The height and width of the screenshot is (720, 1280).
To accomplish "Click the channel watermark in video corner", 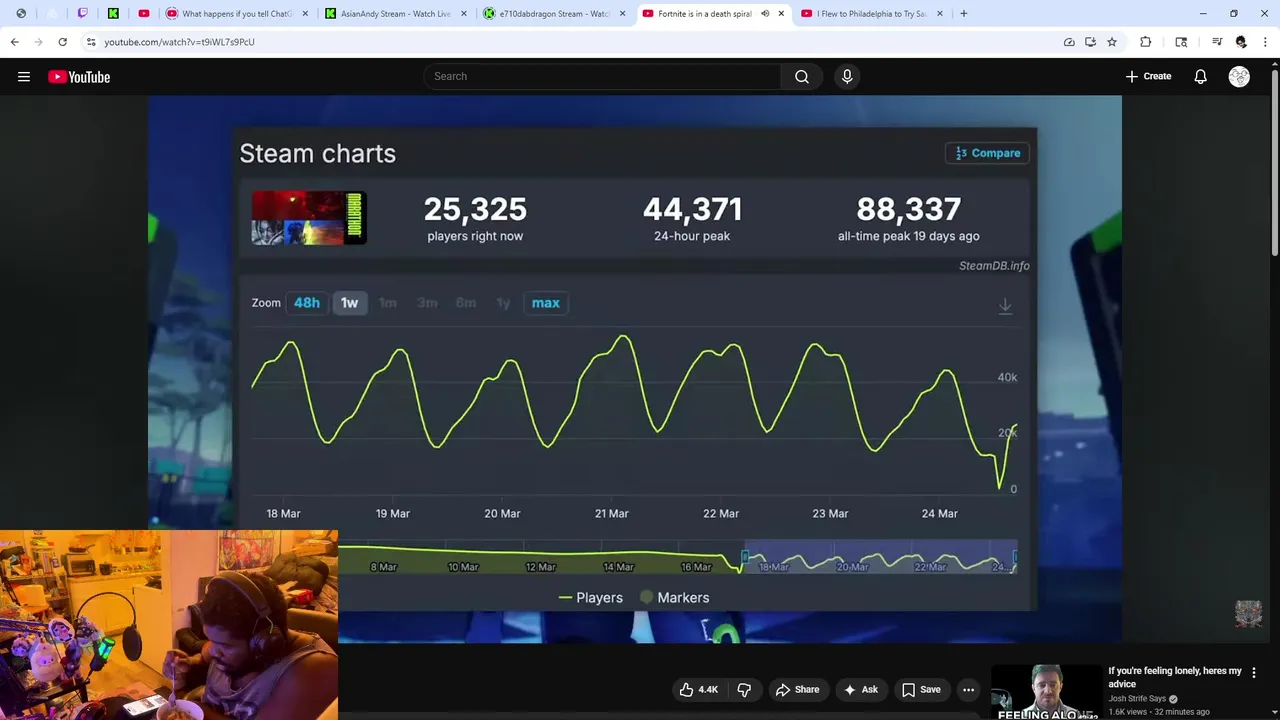I will pyautogui.click(x=1248, y=614).
